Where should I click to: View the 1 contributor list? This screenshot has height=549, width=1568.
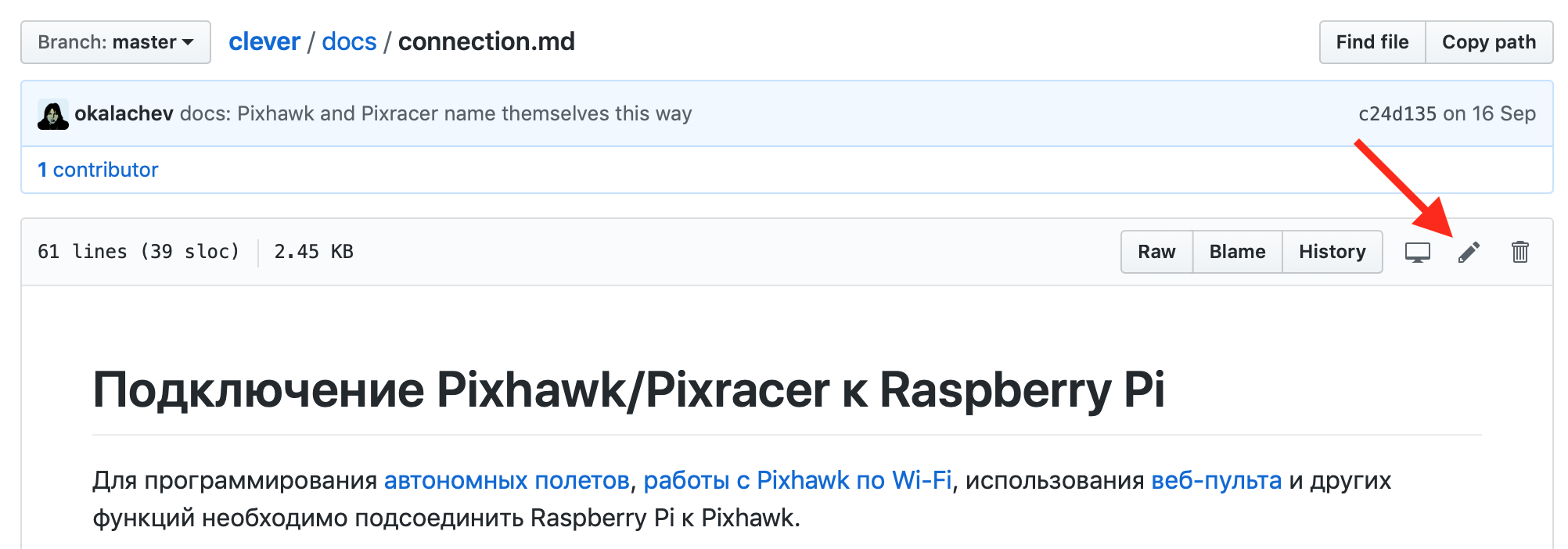98,169
